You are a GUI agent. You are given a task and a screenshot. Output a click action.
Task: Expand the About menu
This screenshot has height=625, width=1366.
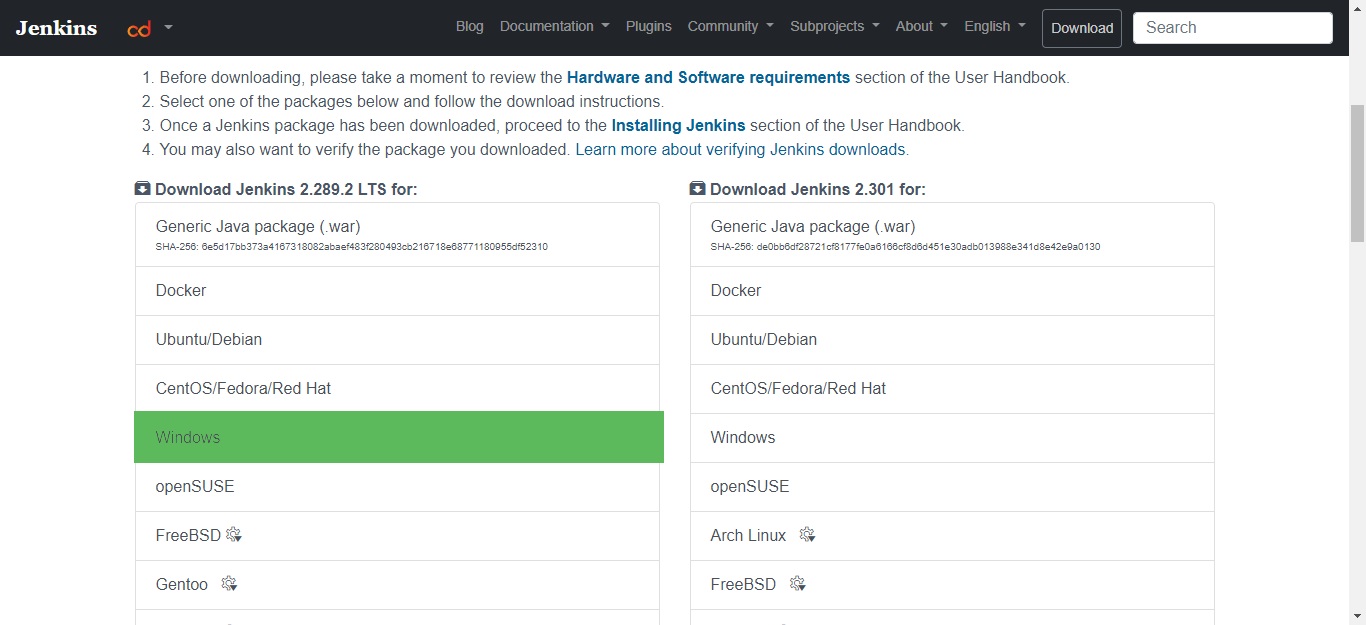[x=921, y=27]
